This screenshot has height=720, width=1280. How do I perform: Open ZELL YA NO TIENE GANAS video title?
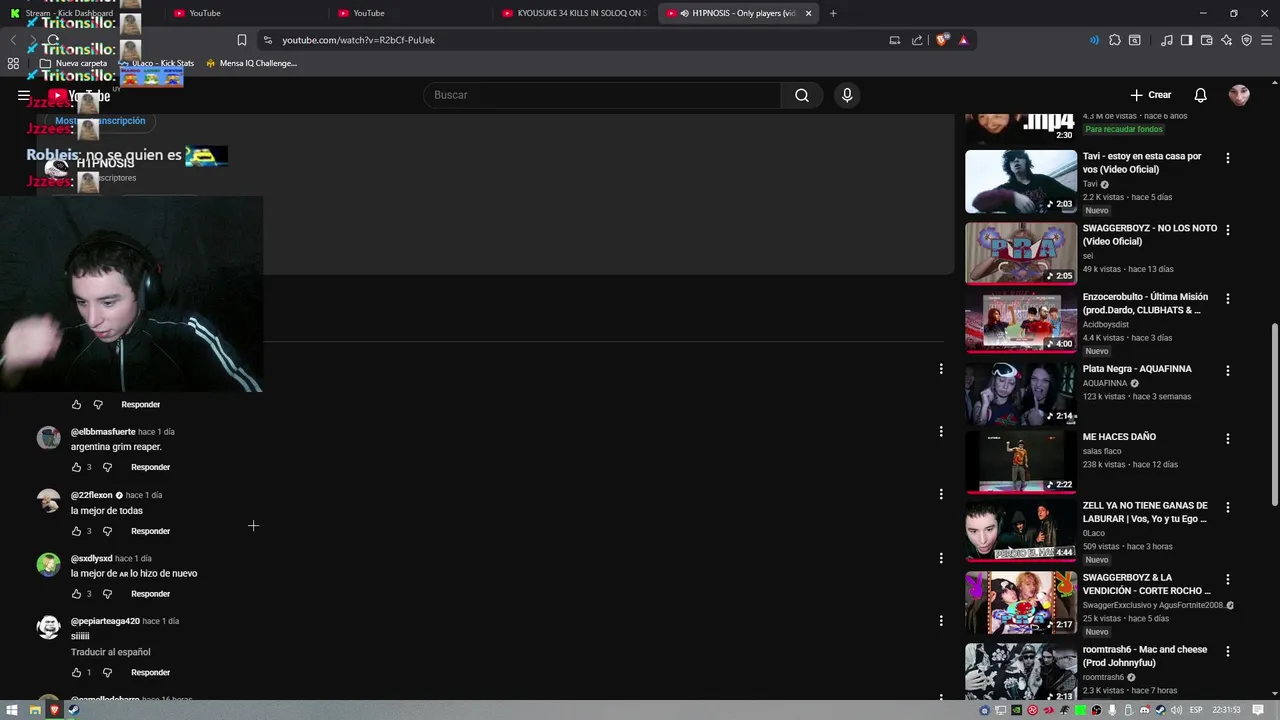coord(1145,512)
